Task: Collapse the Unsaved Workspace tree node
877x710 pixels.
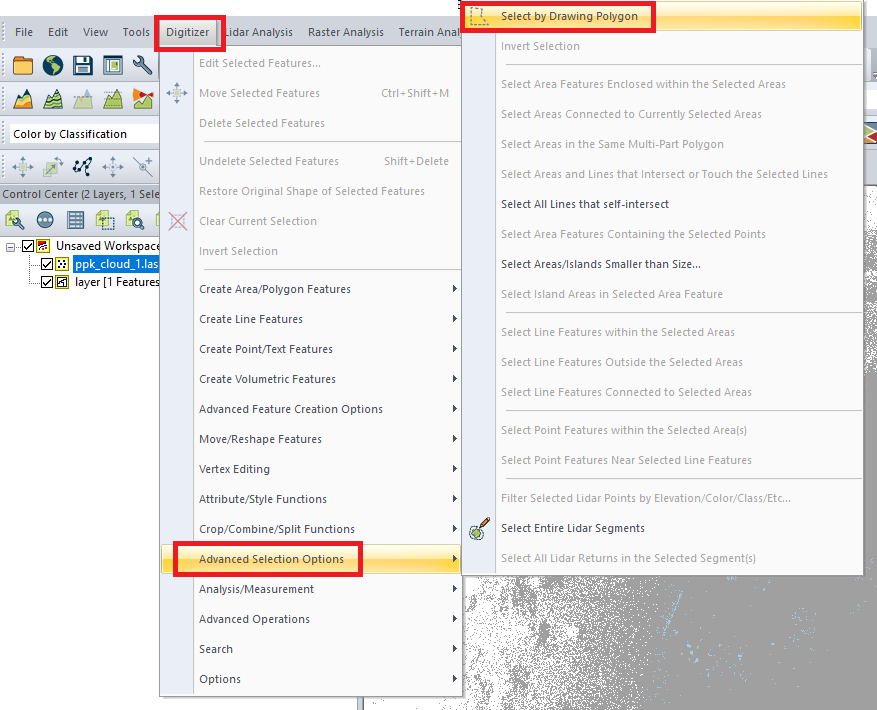Action: pyautogui.click(x=11, y=246)
